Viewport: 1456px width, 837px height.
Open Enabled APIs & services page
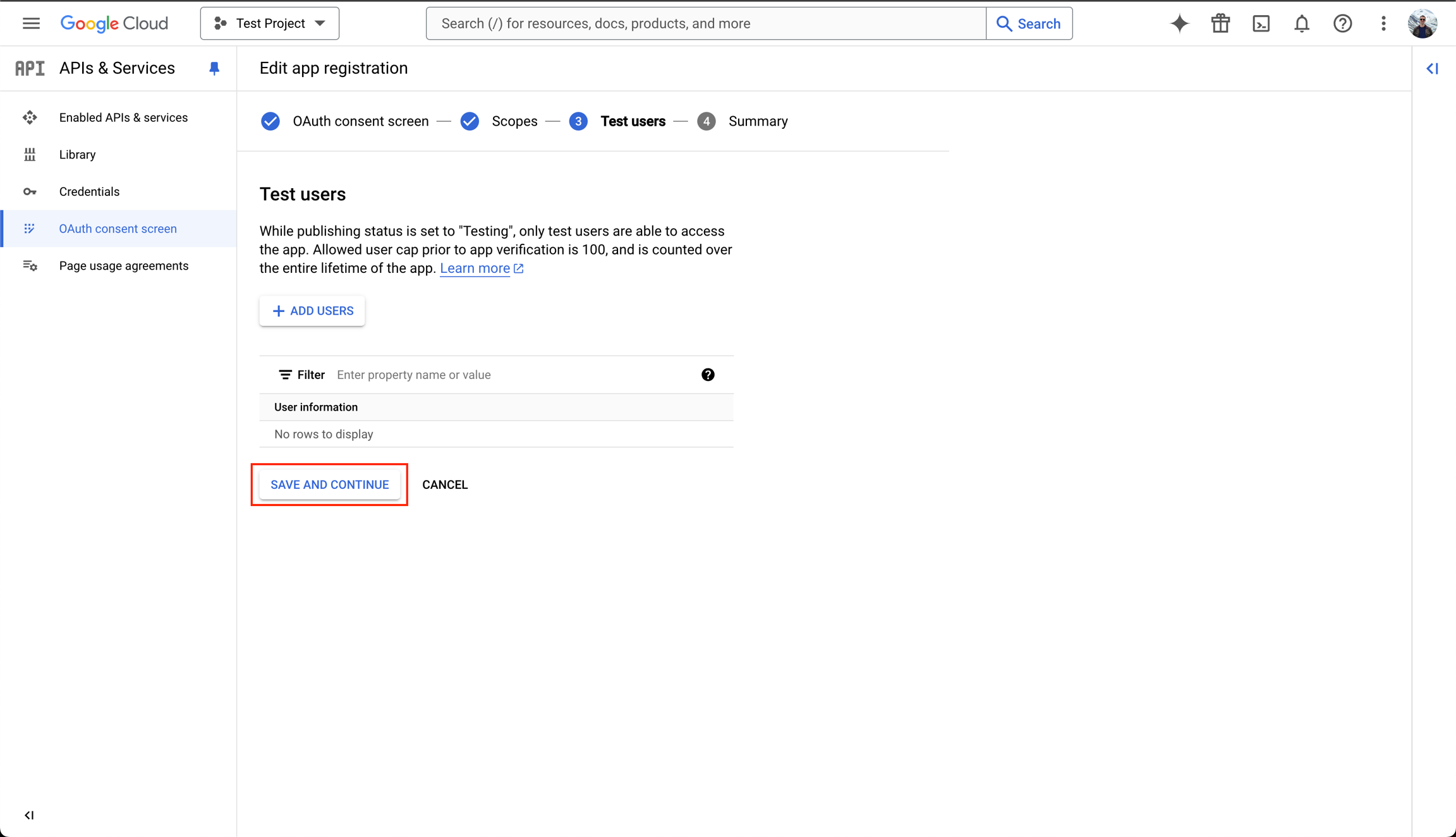coord(123,117)
